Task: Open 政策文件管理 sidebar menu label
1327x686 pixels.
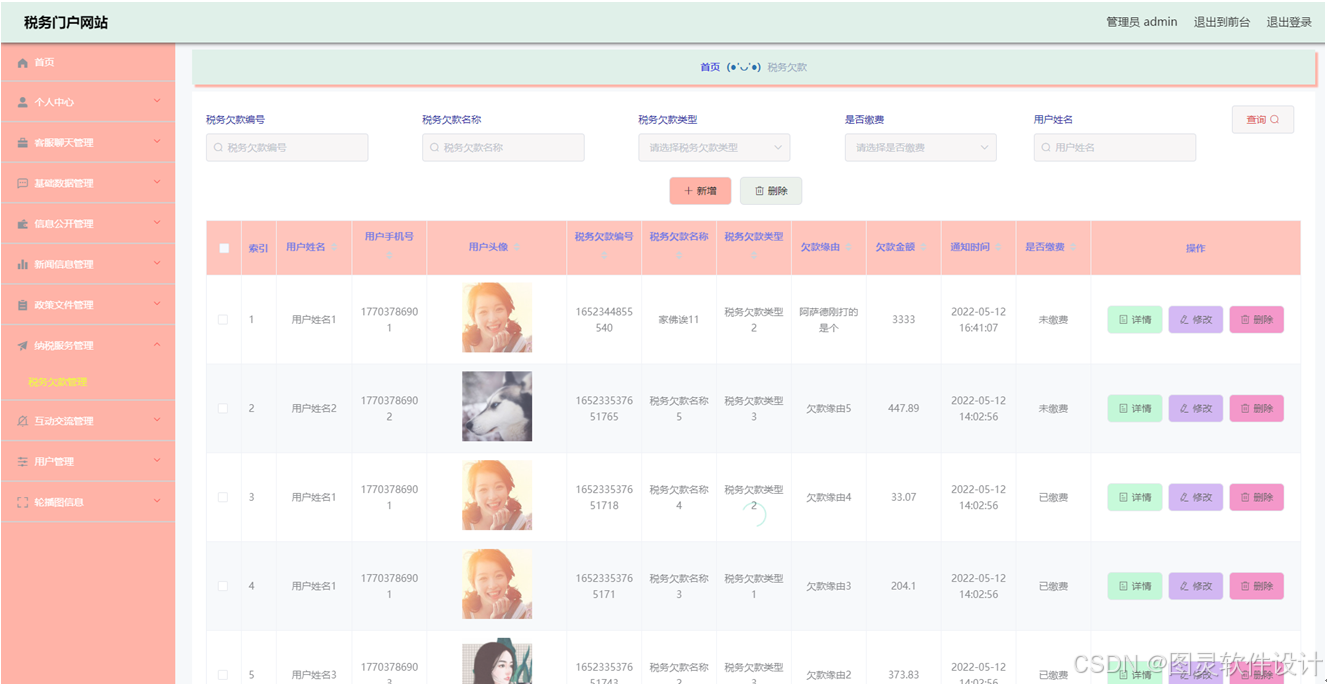Action: coord(64,305)
